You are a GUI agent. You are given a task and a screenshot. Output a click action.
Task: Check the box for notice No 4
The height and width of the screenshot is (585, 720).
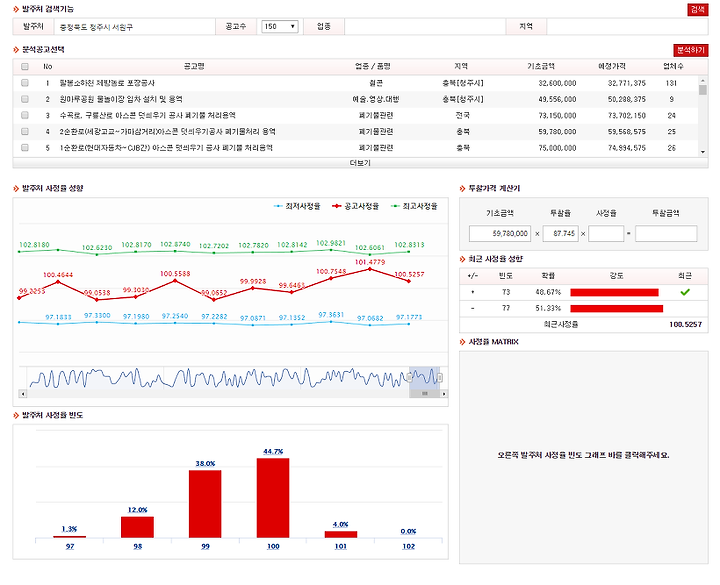tap(25, 131)
